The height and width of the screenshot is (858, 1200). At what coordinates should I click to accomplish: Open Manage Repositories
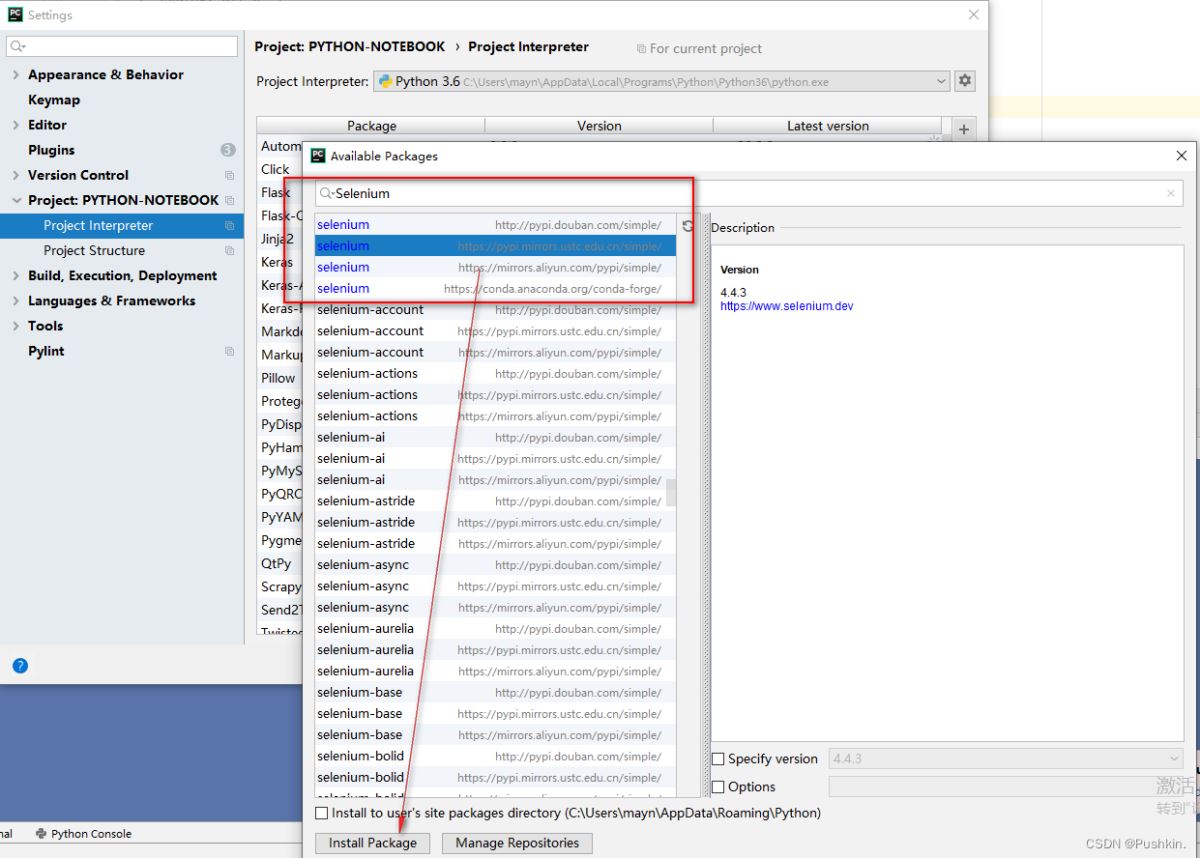[517, 843]
